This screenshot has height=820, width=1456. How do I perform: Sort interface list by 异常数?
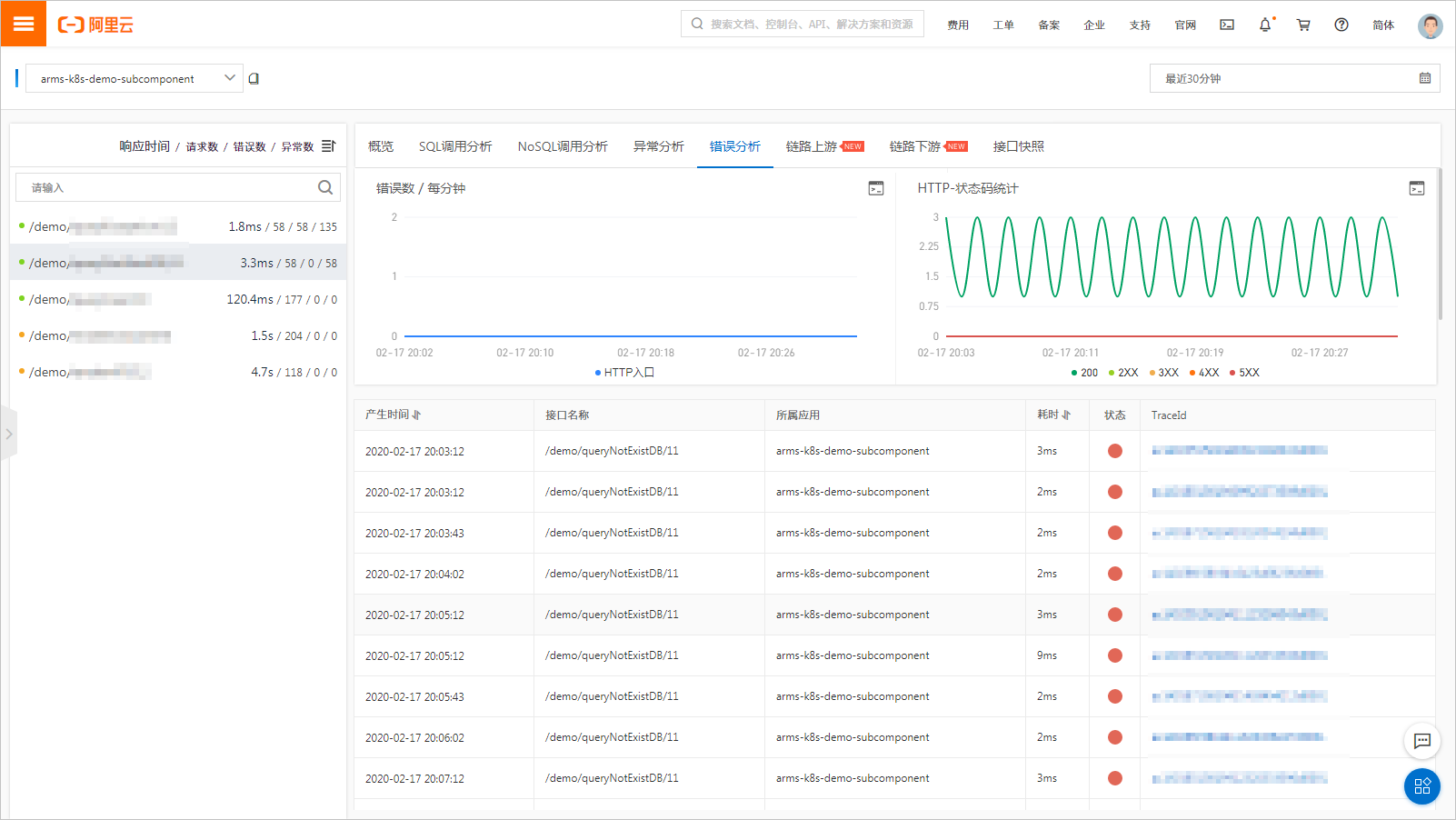point(297,146)
